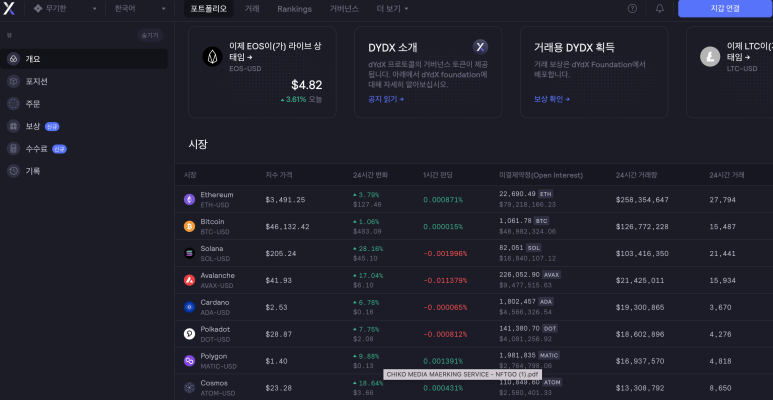Click the dYdX logo icon
The width and height of the screenshot is (773, 400).
click(9, 8)
